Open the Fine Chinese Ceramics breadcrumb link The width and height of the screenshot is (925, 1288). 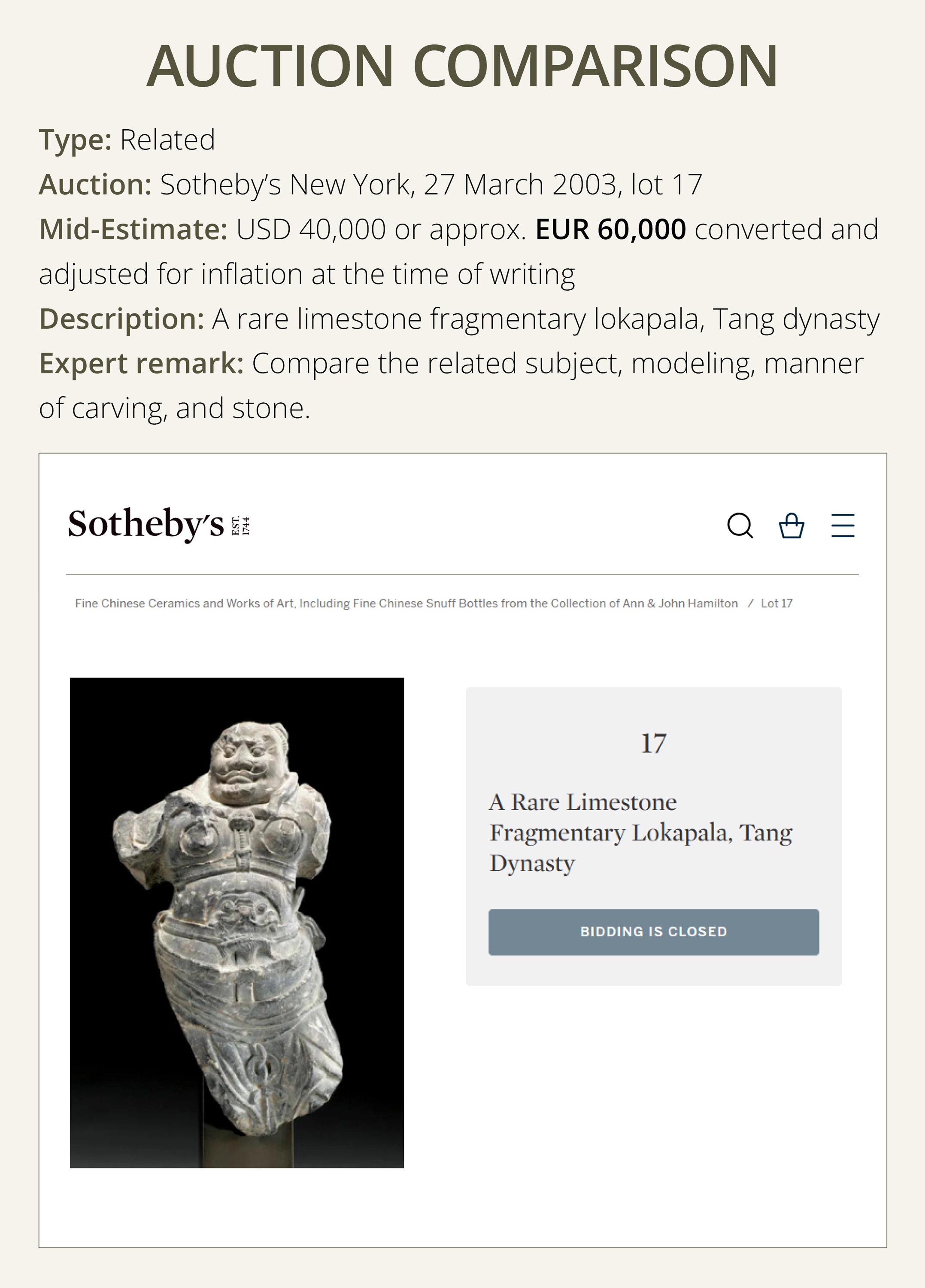pyautogui.click(x=406, y=603)
